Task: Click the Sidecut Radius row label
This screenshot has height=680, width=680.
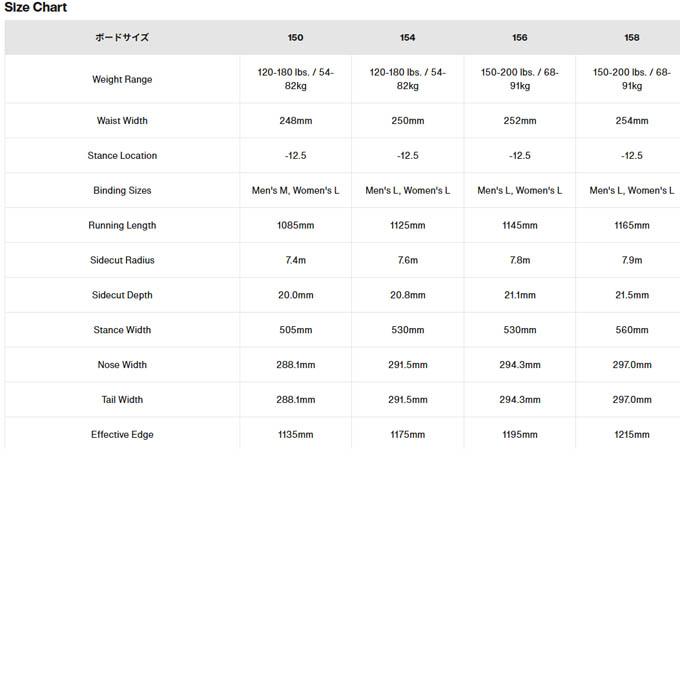Action: tap(122, 260)
